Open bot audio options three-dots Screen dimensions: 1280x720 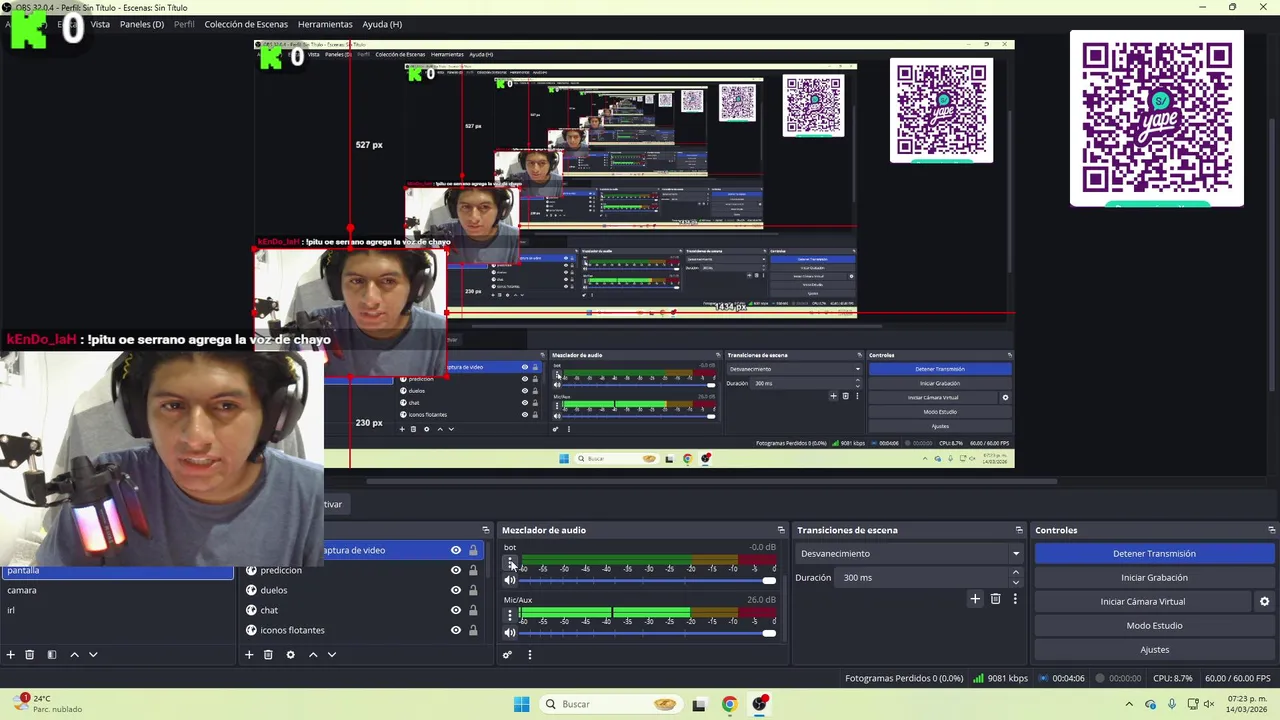(510, 564)
